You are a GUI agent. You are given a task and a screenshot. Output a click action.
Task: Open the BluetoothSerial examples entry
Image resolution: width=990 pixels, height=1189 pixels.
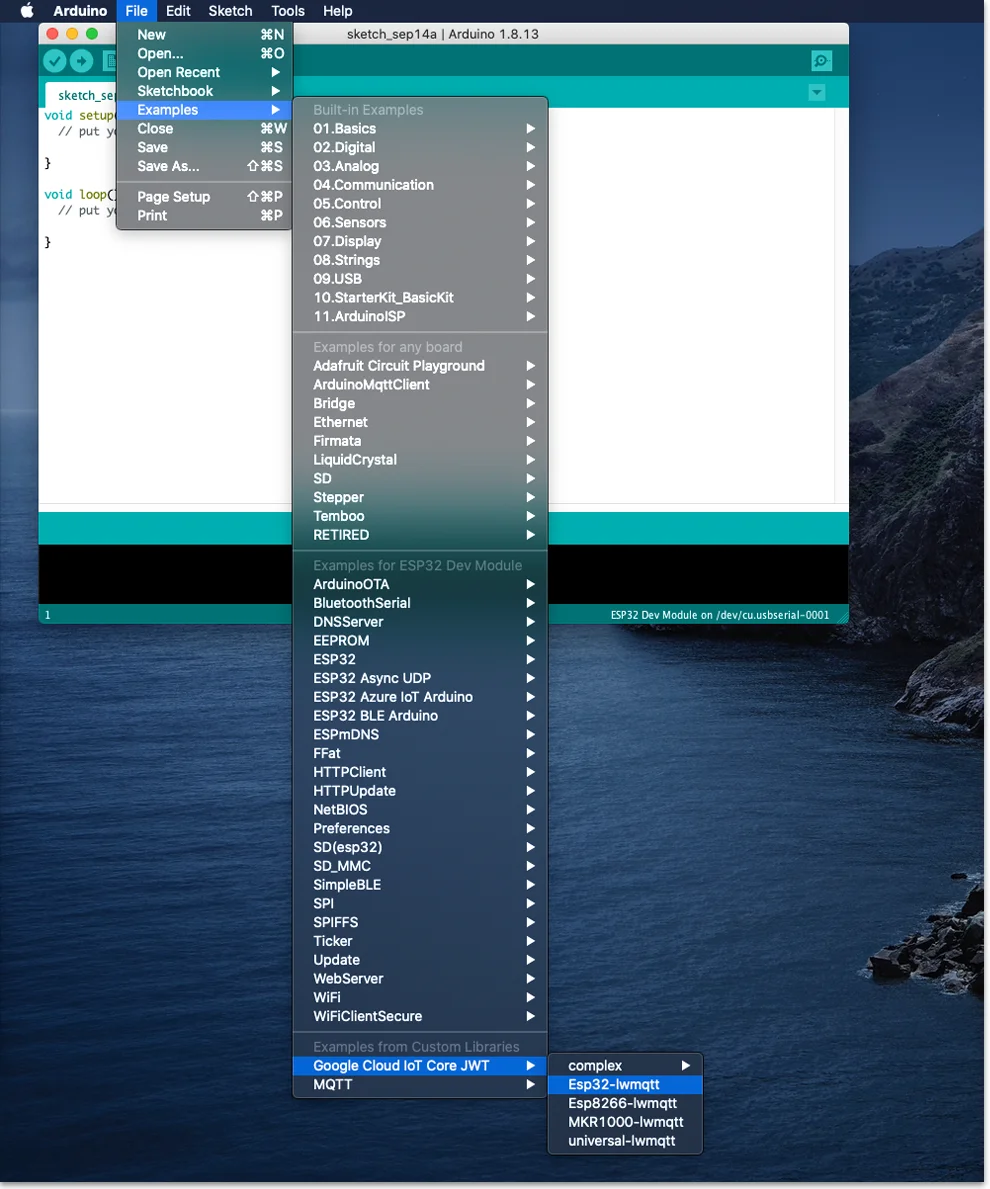click(420, 604)
